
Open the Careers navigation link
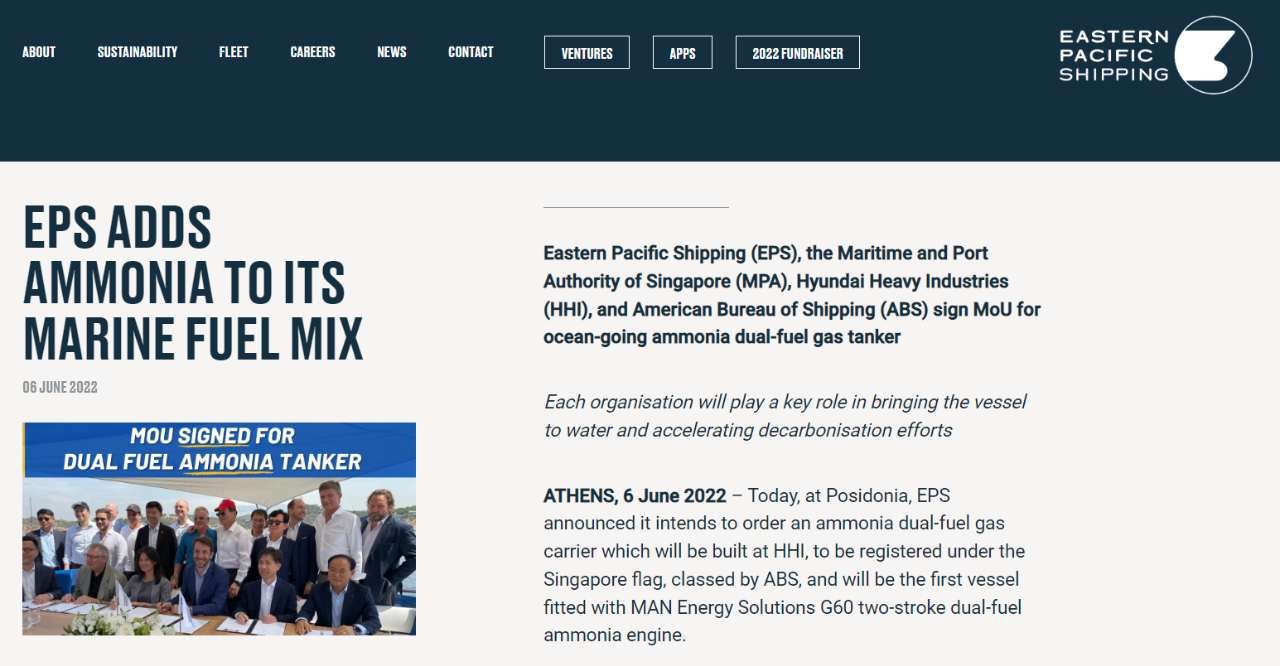[x=313, y=52]
